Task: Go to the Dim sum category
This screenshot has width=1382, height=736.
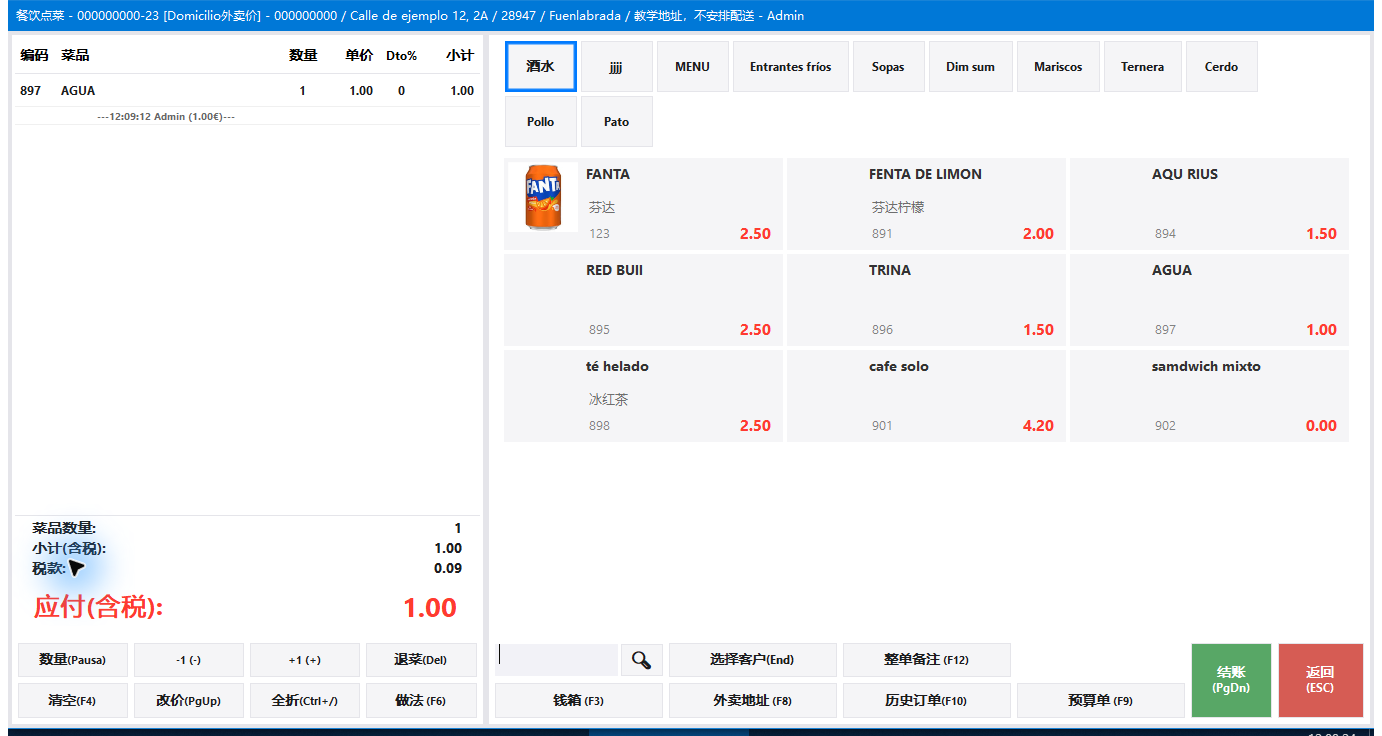Action: tap(971, 67)
